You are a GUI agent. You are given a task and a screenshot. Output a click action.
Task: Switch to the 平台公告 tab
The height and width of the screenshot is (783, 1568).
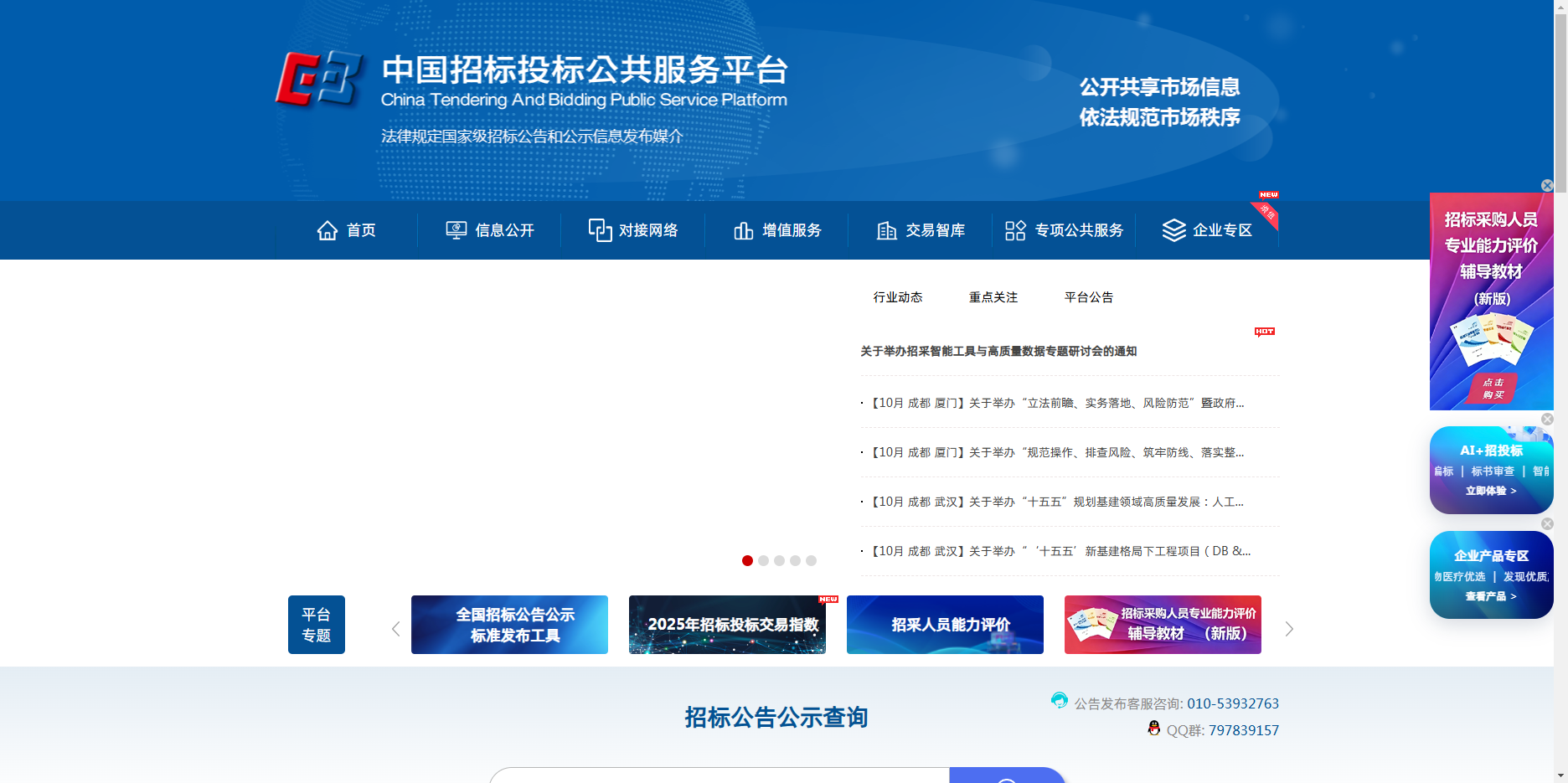(1089, 297)
